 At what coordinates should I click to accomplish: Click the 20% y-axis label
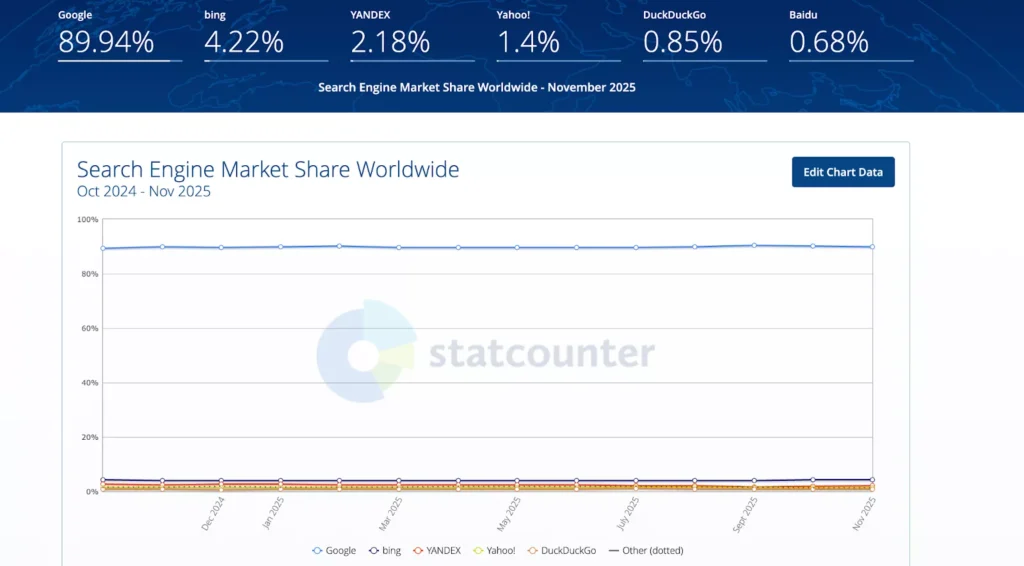click(89, 437)
